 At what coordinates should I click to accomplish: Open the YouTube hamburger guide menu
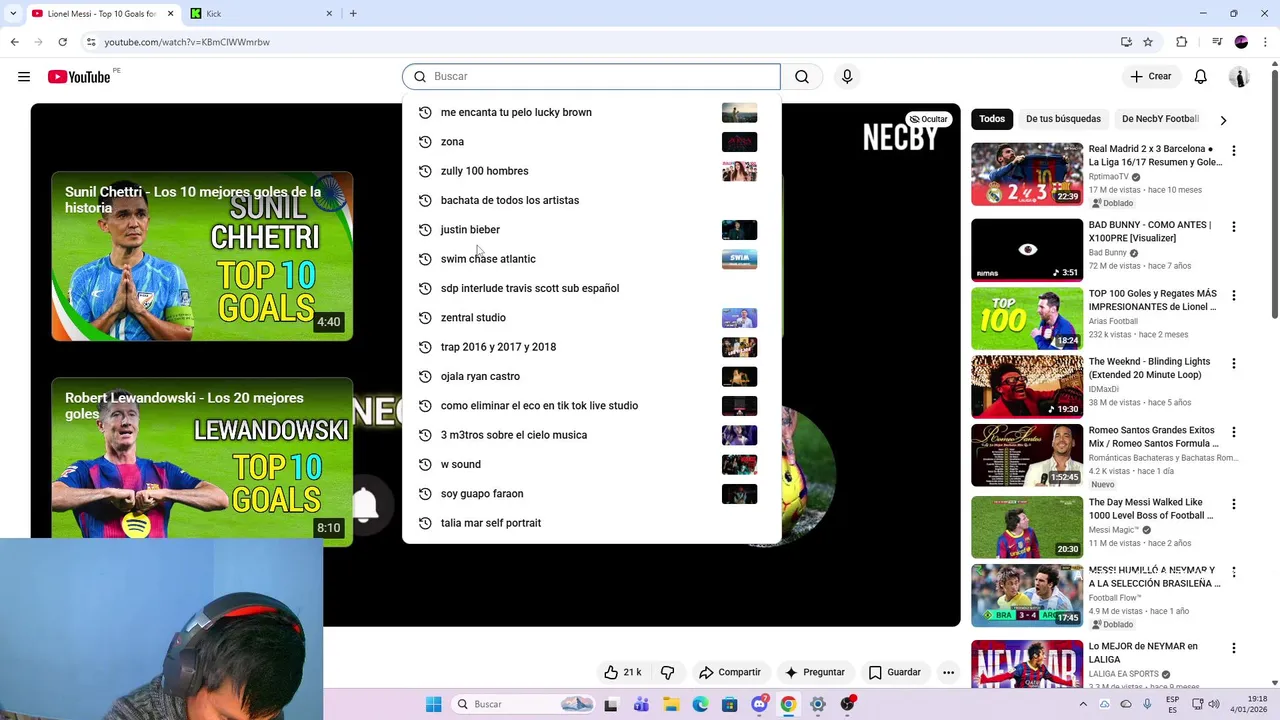[x=24, y=77]
